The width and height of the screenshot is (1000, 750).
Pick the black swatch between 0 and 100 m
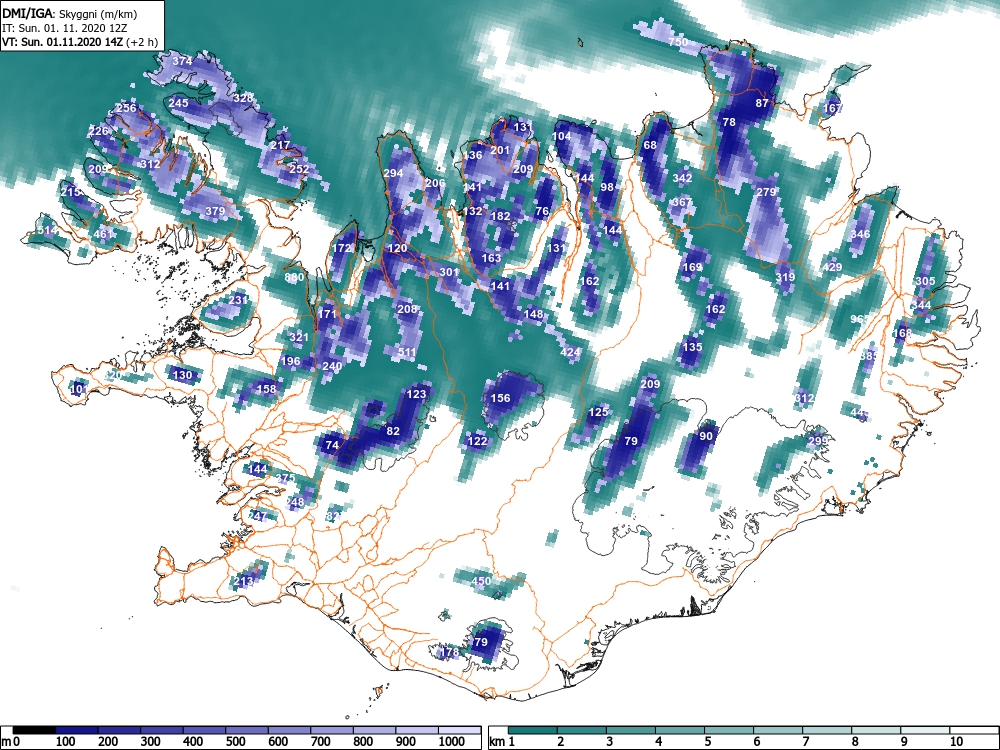pos(34,730)
